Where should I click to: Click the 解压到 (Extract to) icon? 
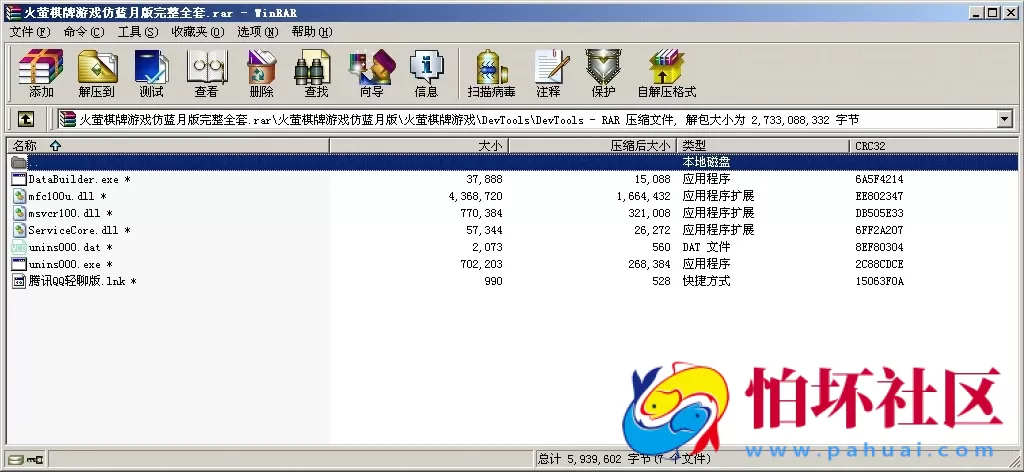pyautogui.click(x=97, y=74)
